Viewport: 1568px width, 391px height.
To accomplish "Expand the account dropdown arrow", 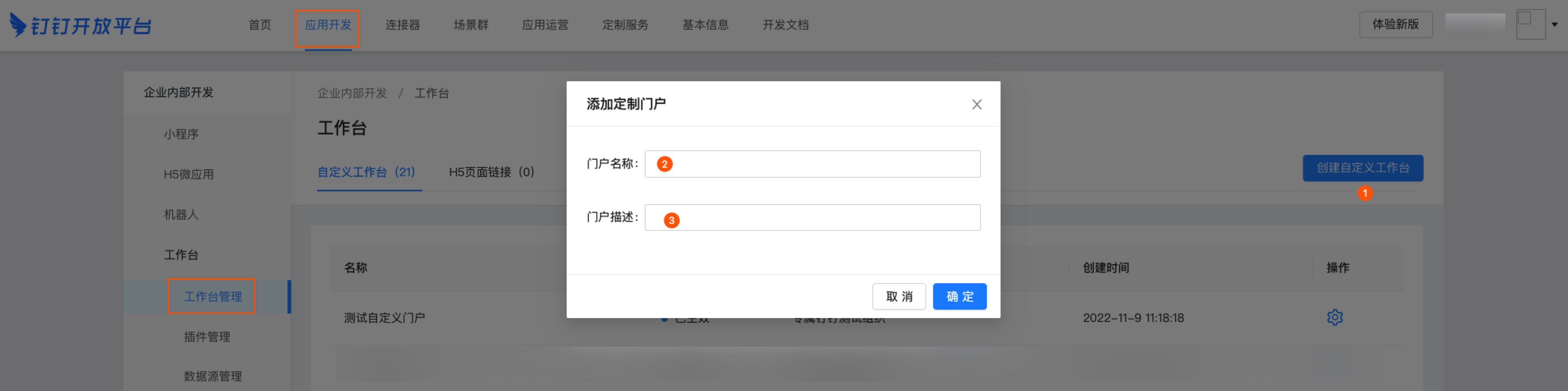I will (1554, 25).
